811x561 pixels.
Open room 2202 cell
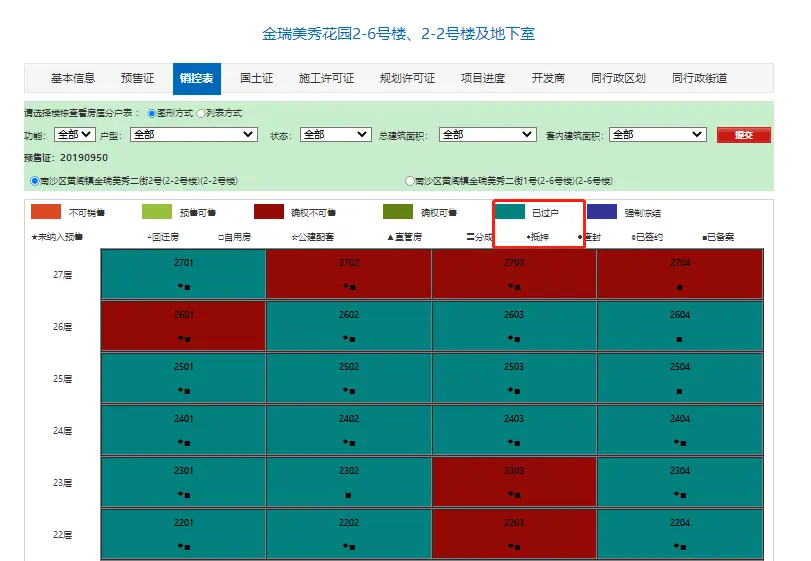point(349,534)
